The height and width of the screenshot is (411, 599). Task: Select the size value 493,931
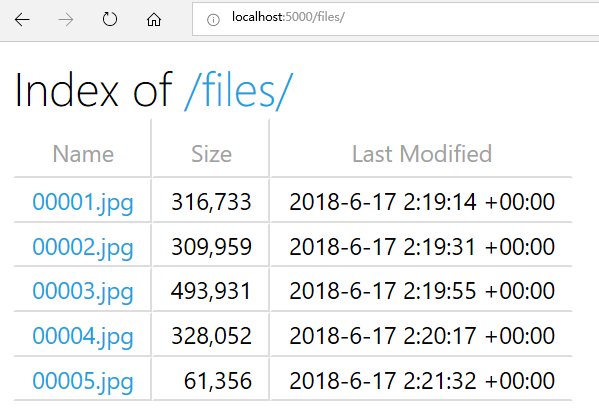(x=211, y=291)
